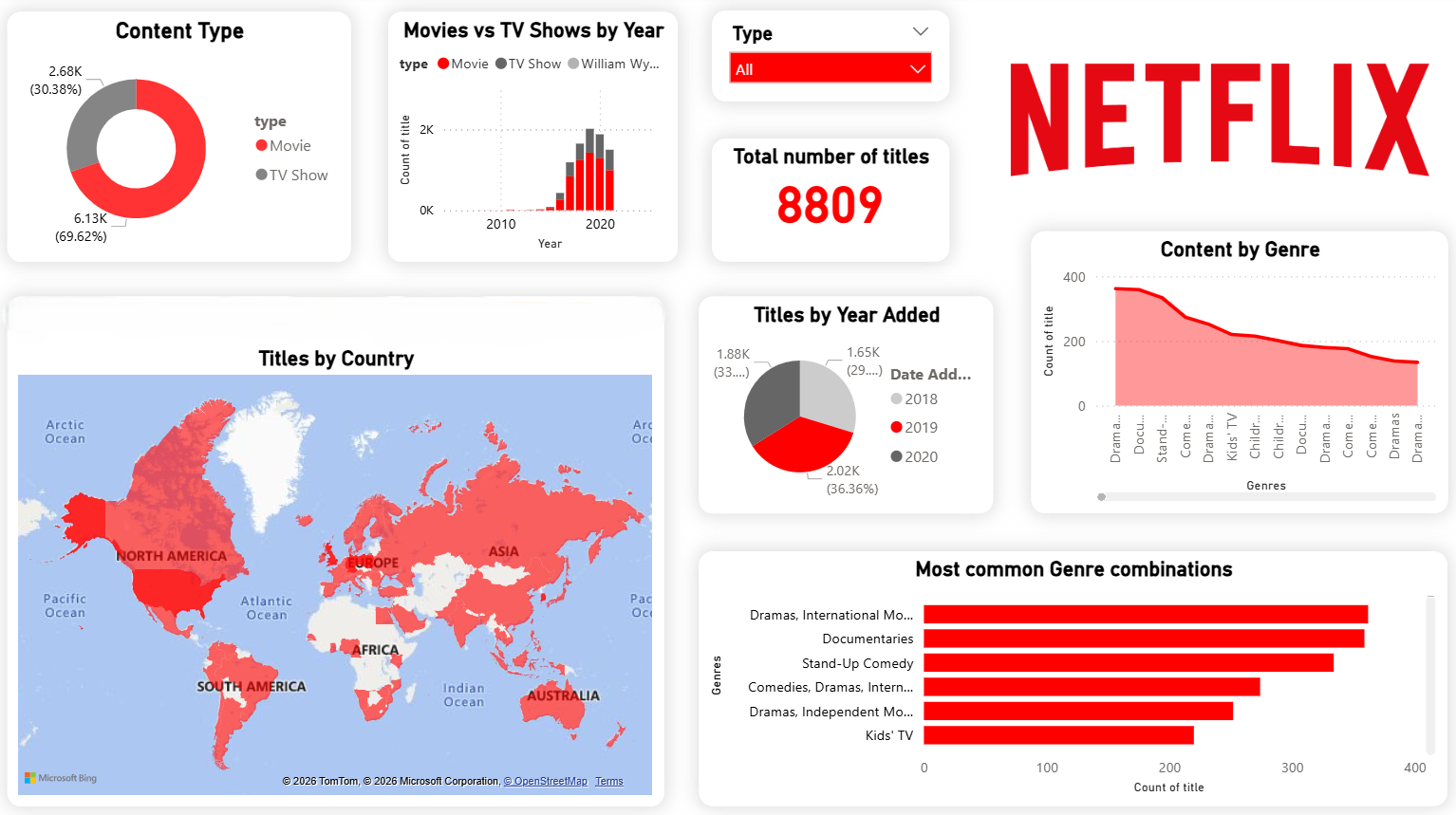Image resolution: width=1456 pixels, height=815 pixels.
Task: Click the 2020 dark gray legend dot
Action: tap(896, 456)
